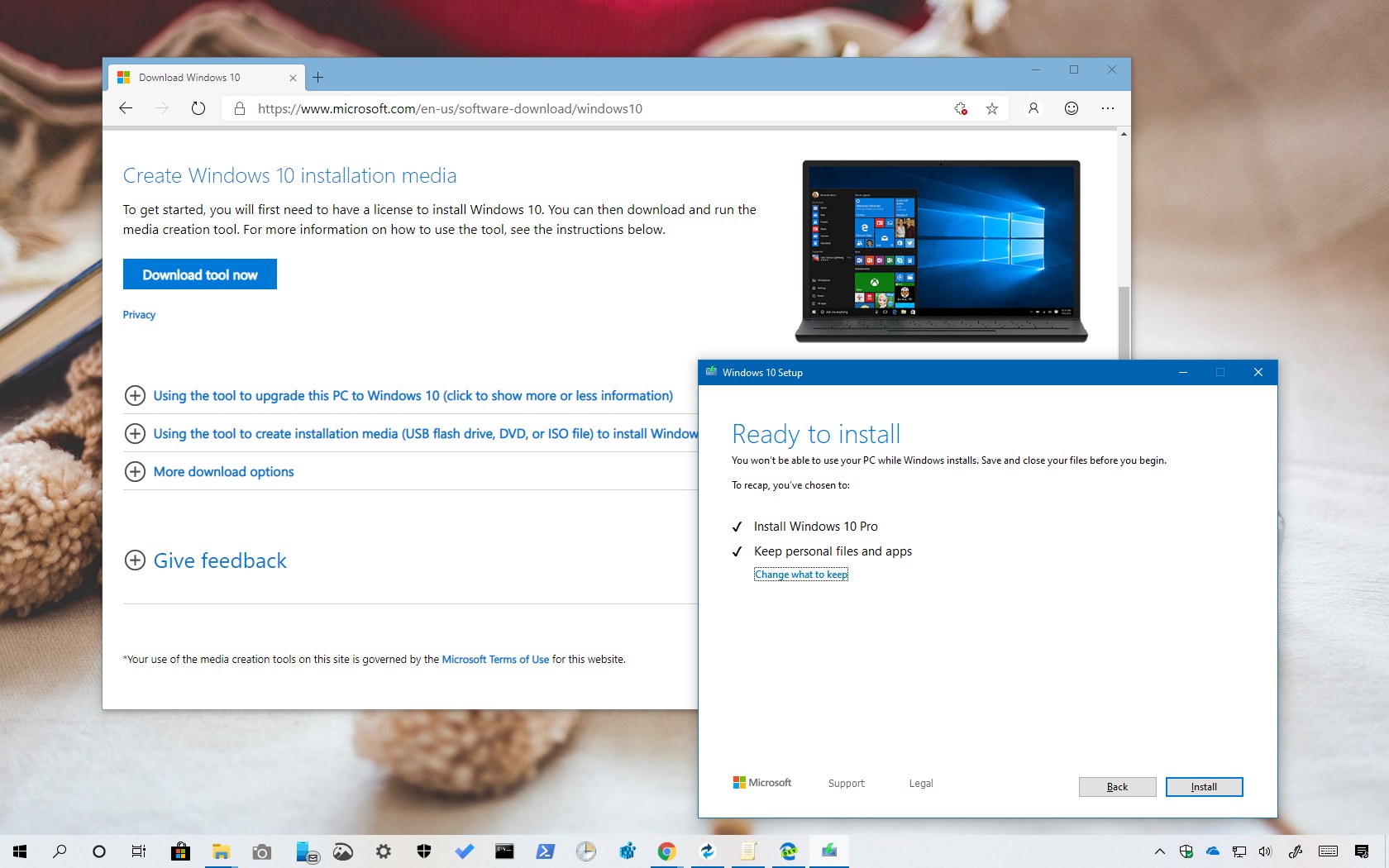Viewport: 1389px width, 868px height.
Task: Open the Edge profile account icon
Action: tap(1033, 108)
